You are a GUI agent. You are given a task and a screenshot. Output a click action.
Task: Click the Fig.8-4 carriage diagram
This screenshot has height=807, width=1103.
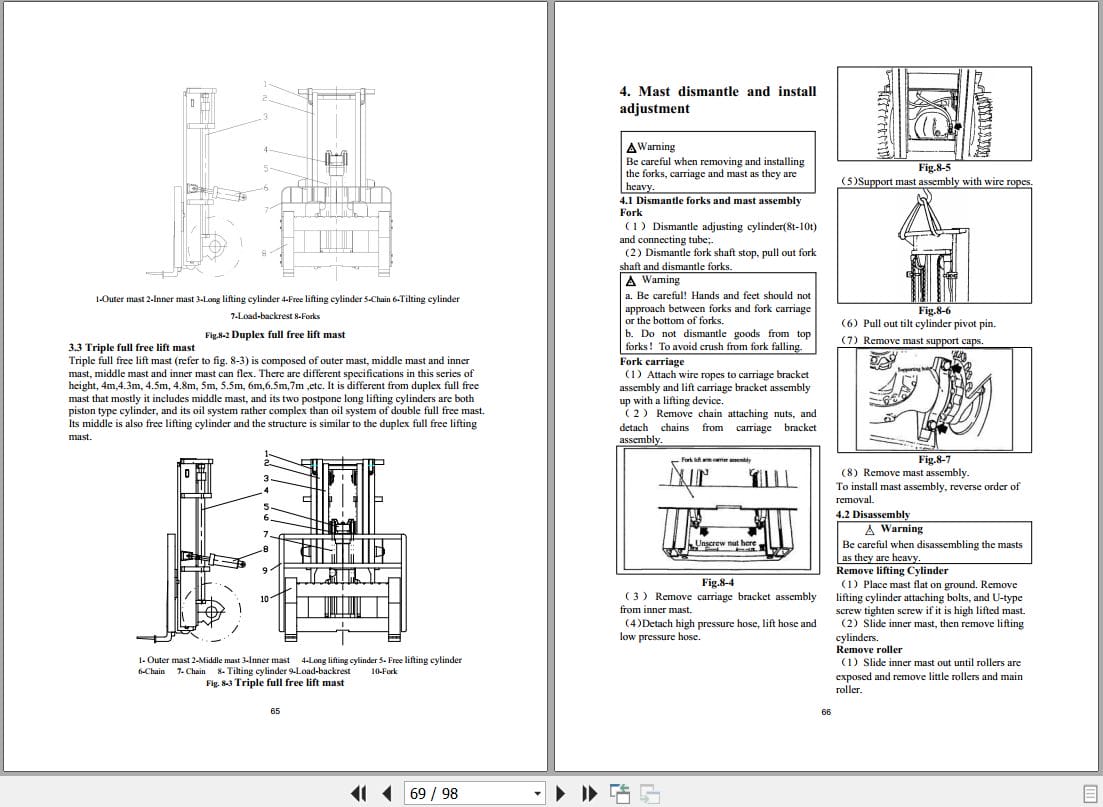tap(718, 510)
